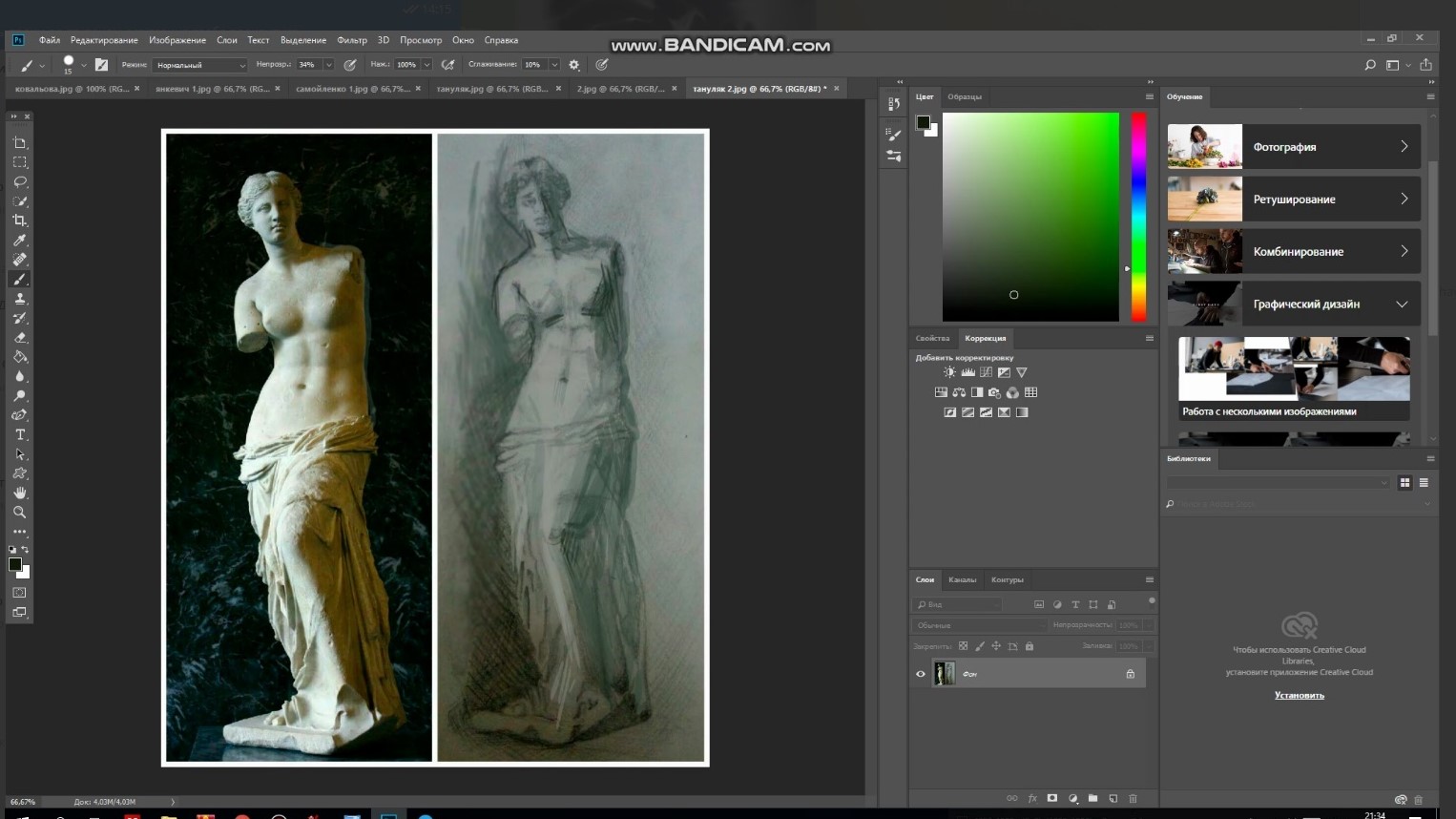Viewport: 1456px width, 819px height.
Task: Open the smoothing 10% dropdown arrow
Action: tap(553, 65)
